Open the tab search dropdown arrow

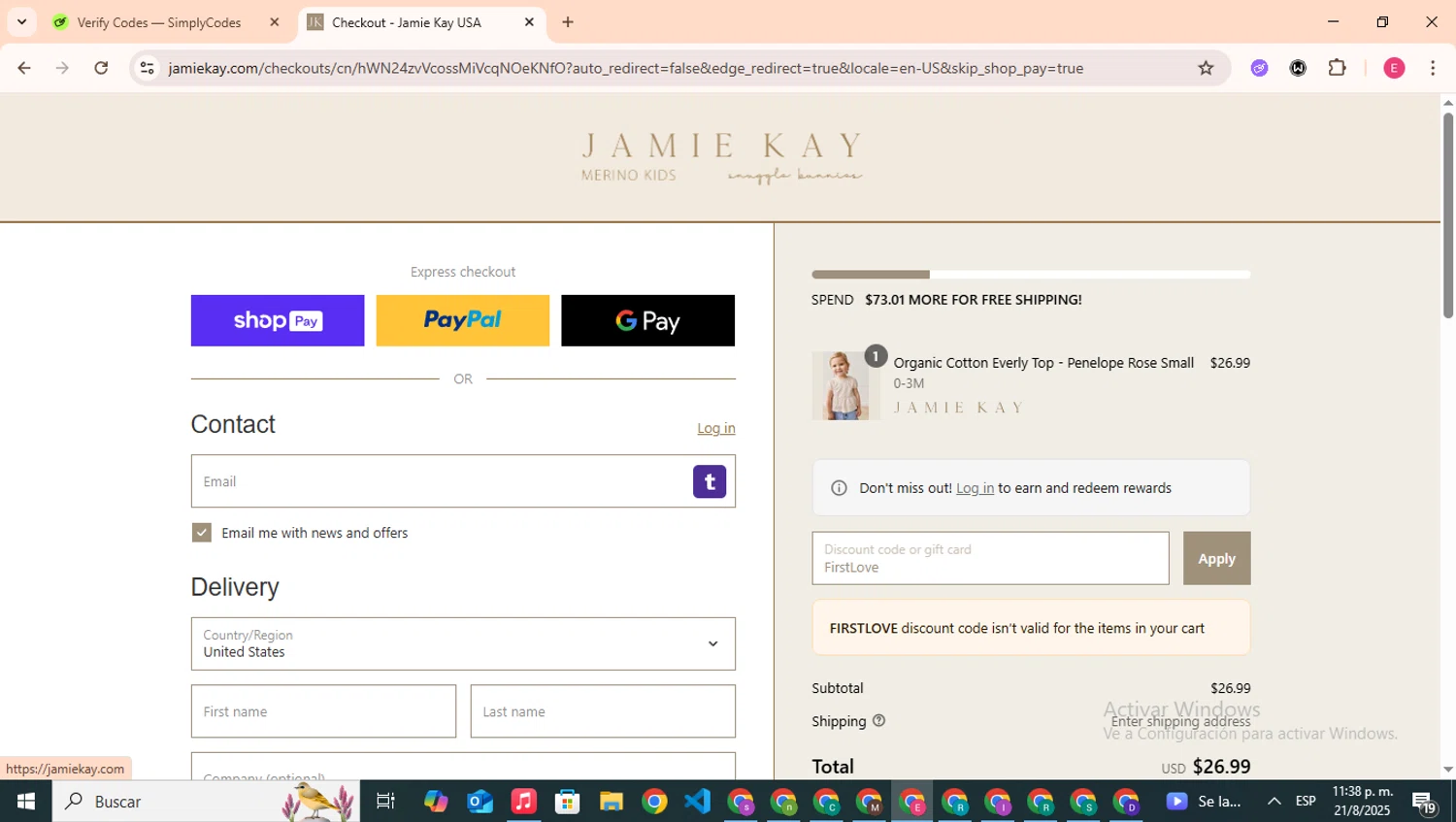pyautogui.click(x=21, y=22)
